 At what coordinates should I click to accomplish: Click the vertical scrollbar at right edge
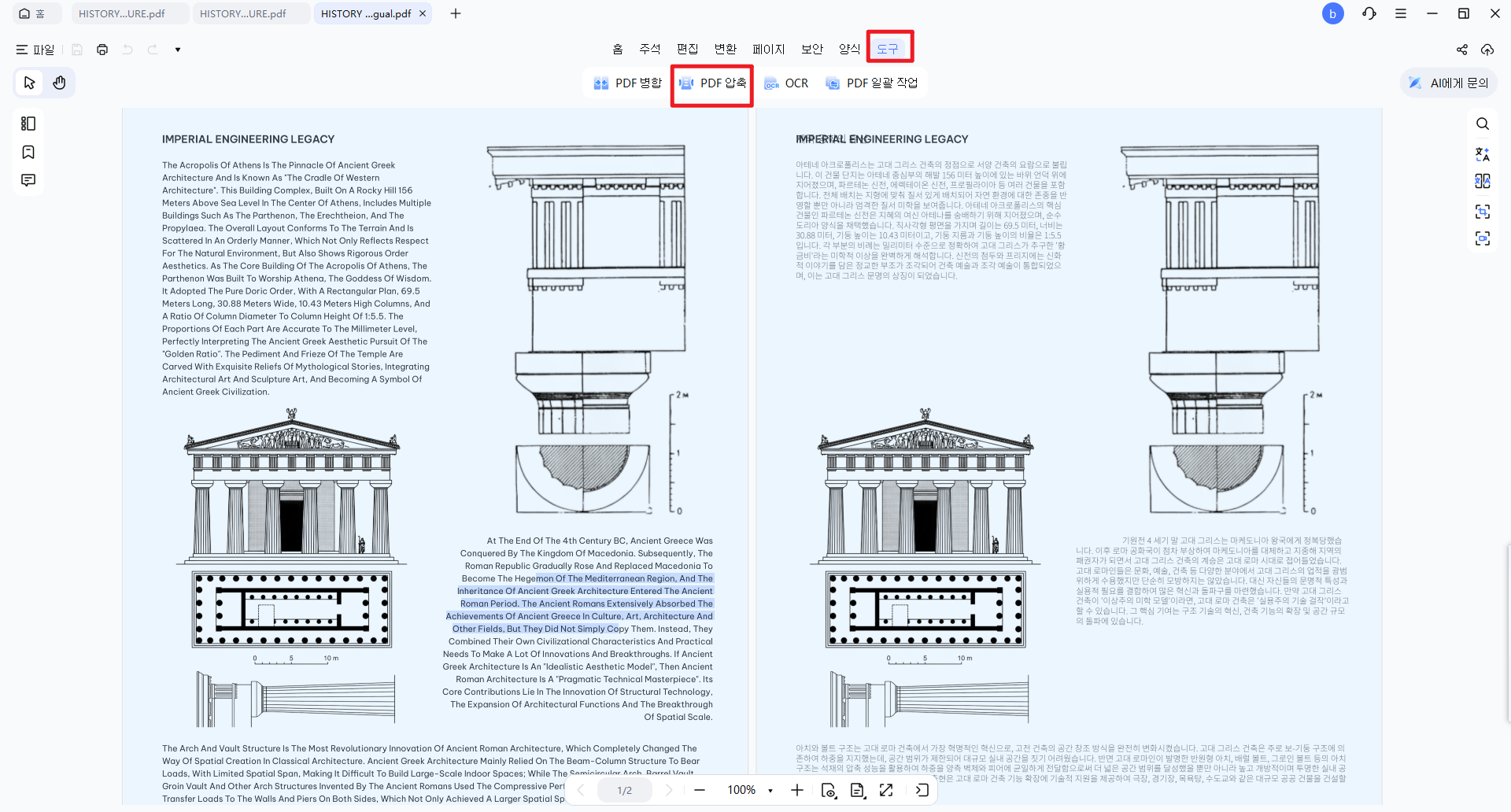[x=1508, y=632]
